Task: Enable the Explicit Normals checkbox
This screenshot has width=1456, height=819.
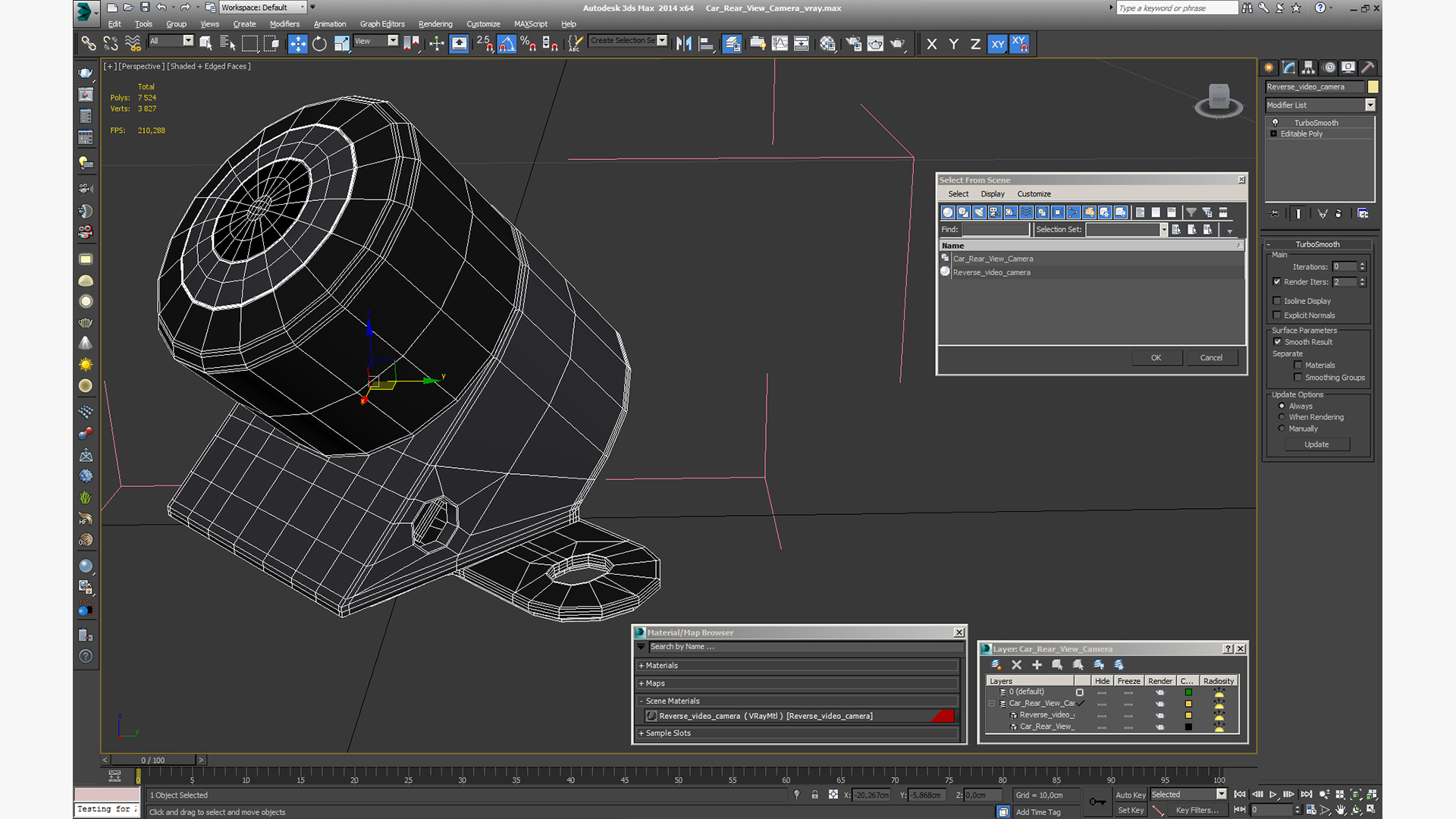Action: coord(1277,315)
